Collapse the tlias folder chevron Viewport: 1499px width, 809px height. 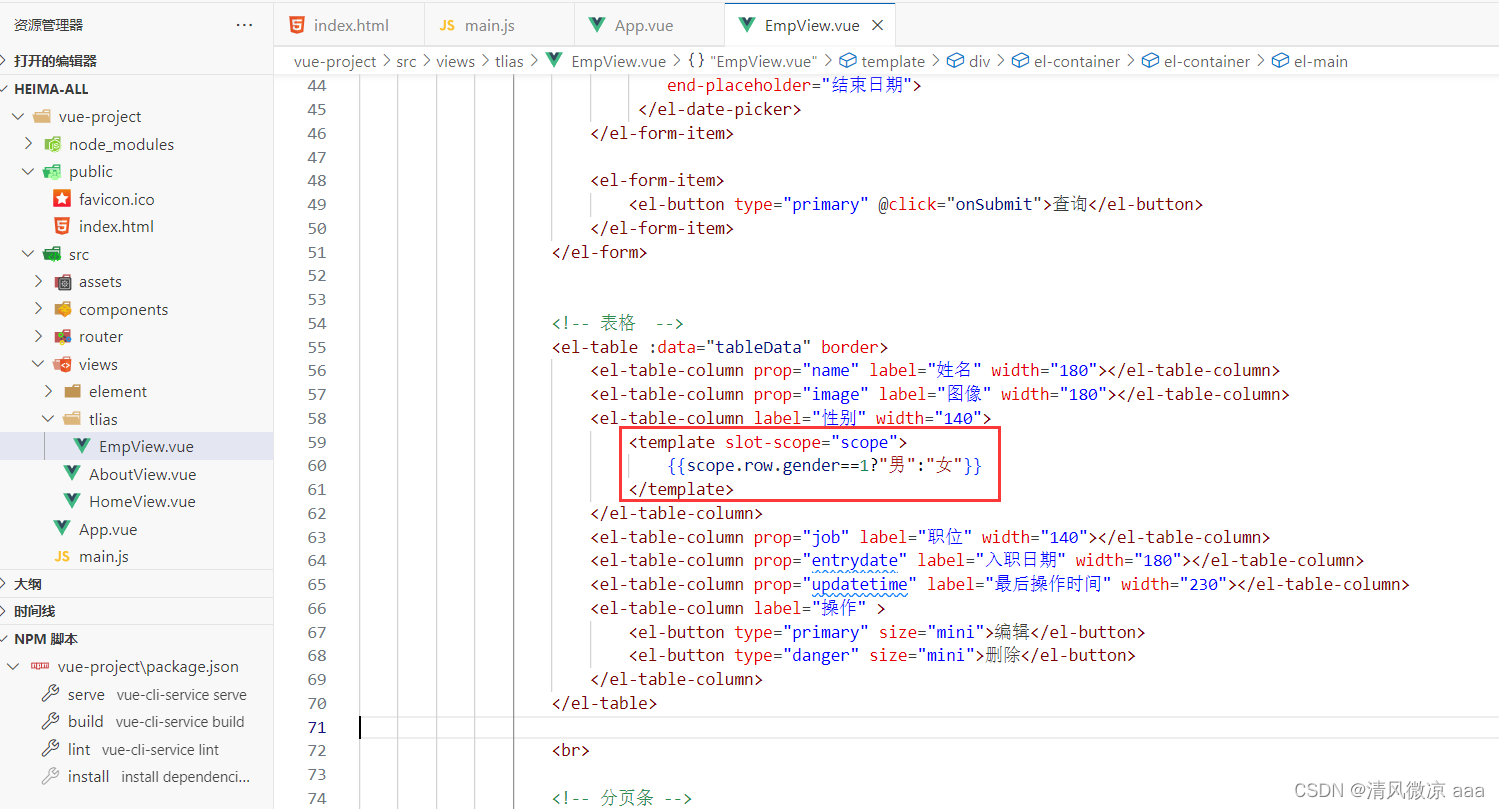click(x=48, y=419)
